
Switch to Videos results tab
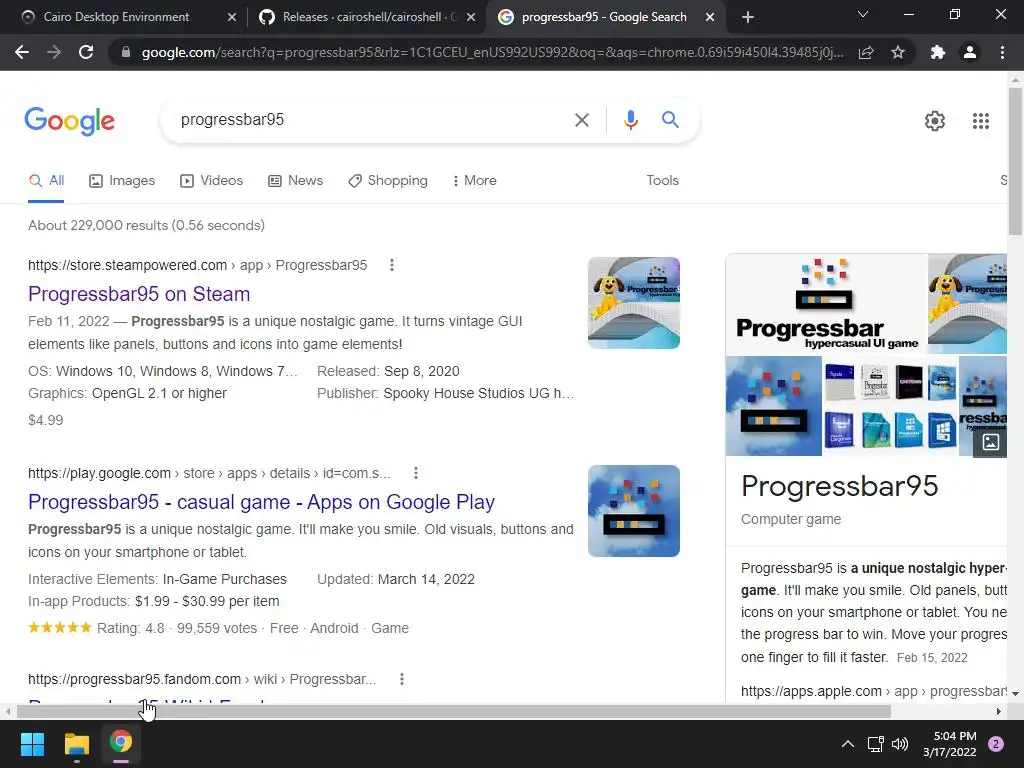pos(212,181)
